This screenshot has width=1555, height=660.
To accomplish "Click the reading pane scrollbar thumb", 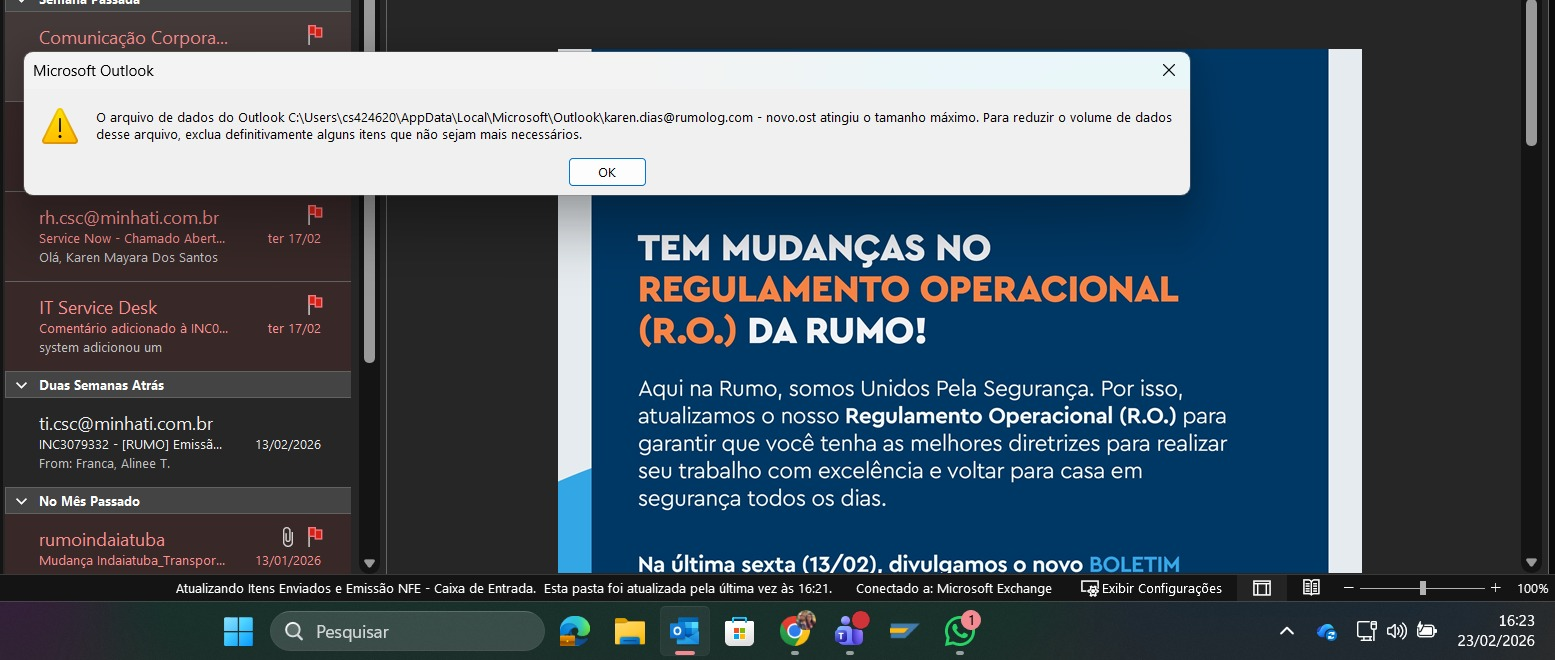I will click(x=1531, y=72).
